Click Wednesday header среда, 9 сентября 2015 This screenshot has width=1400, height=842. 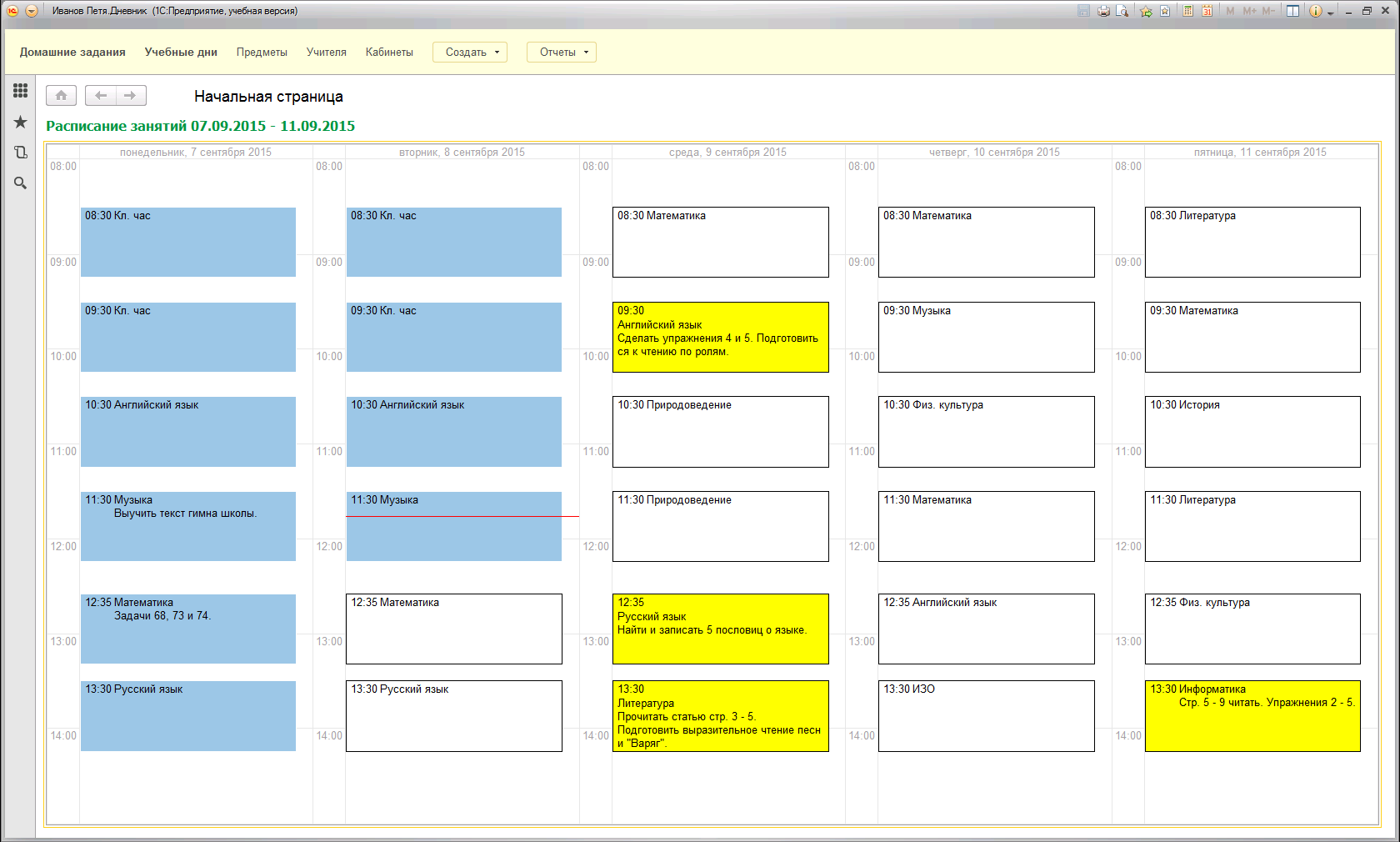pos(727,152)
